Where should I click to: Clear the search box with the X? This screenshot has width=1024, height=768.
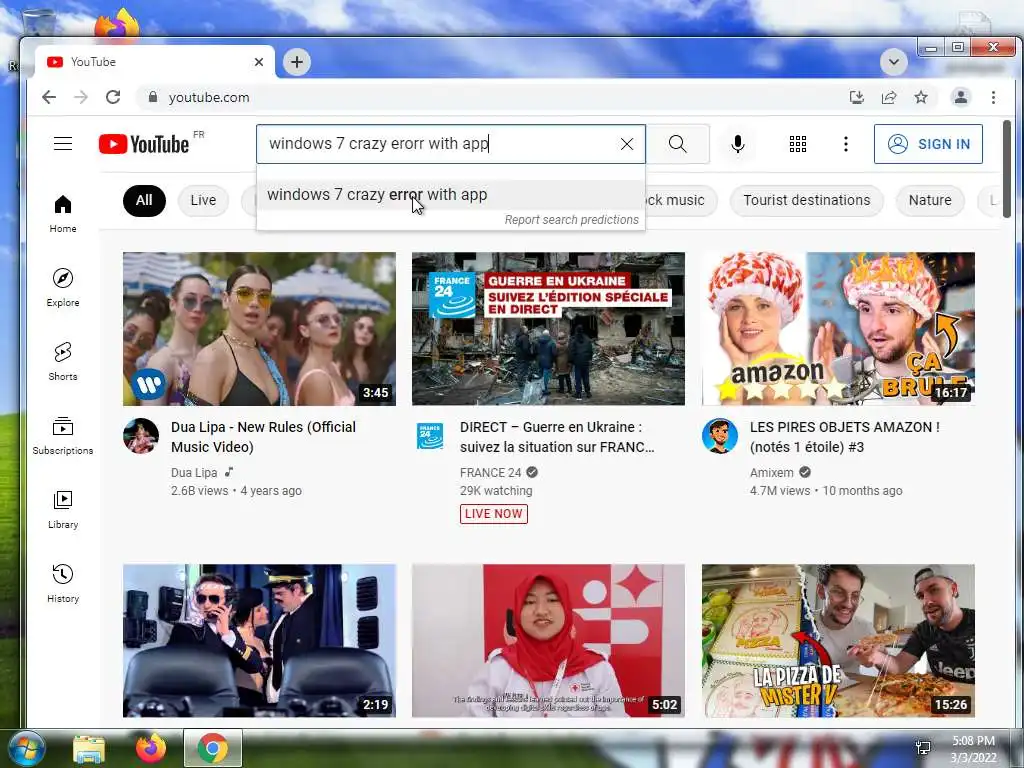(x=626, y=144)
